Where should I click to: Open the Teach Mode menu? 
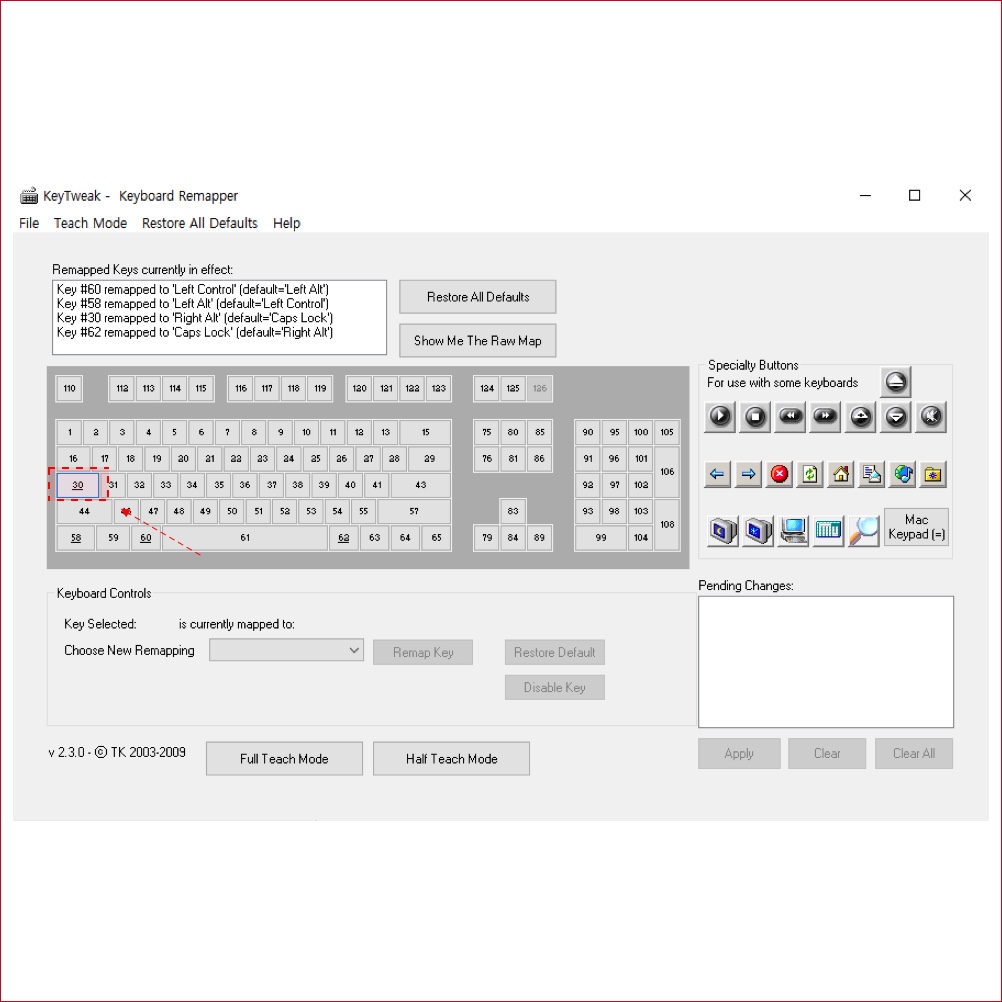[x=90, y=223]
